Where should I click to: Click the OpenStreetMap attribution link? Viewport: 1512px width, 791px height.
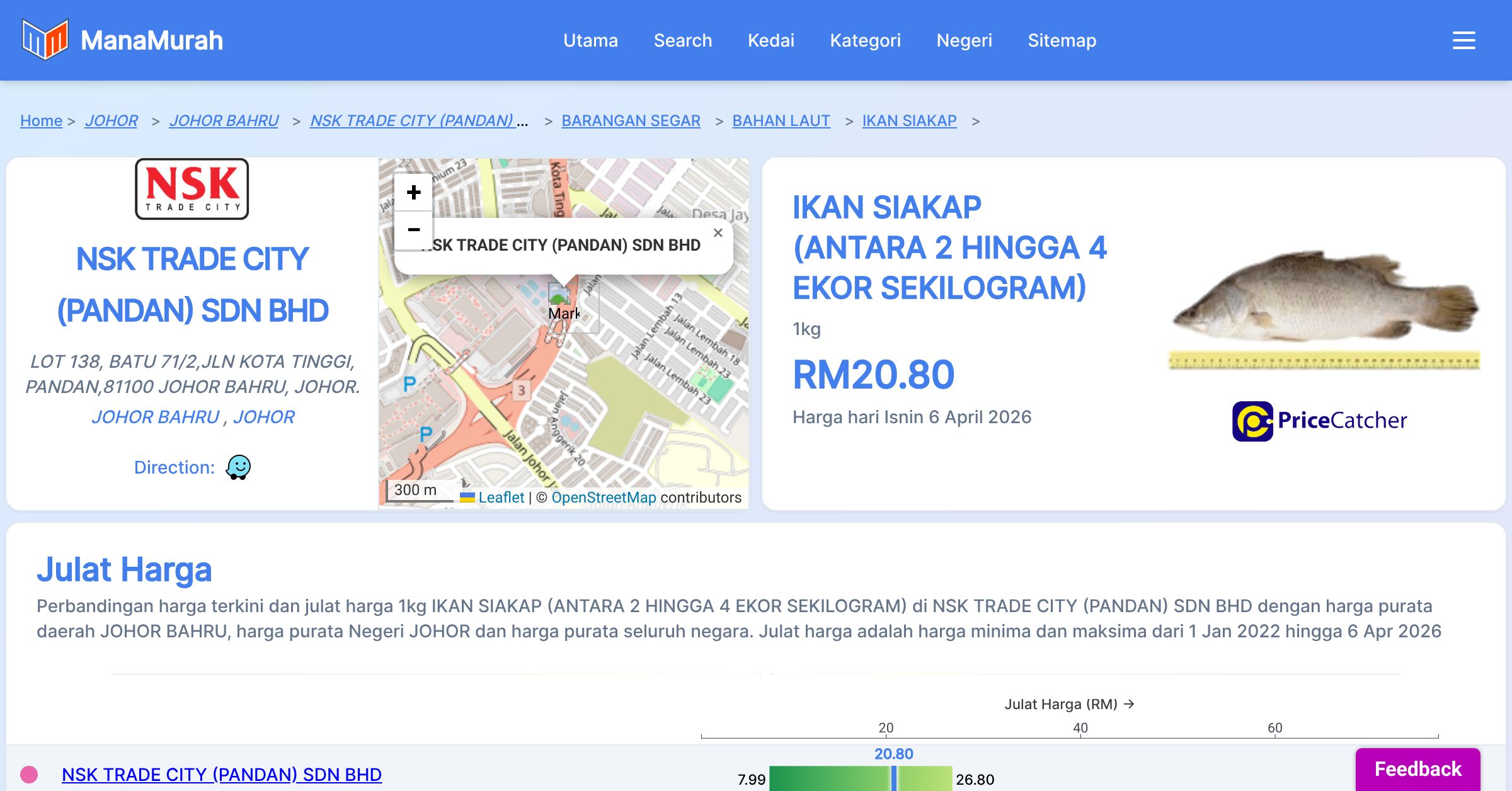coord(603,498)
